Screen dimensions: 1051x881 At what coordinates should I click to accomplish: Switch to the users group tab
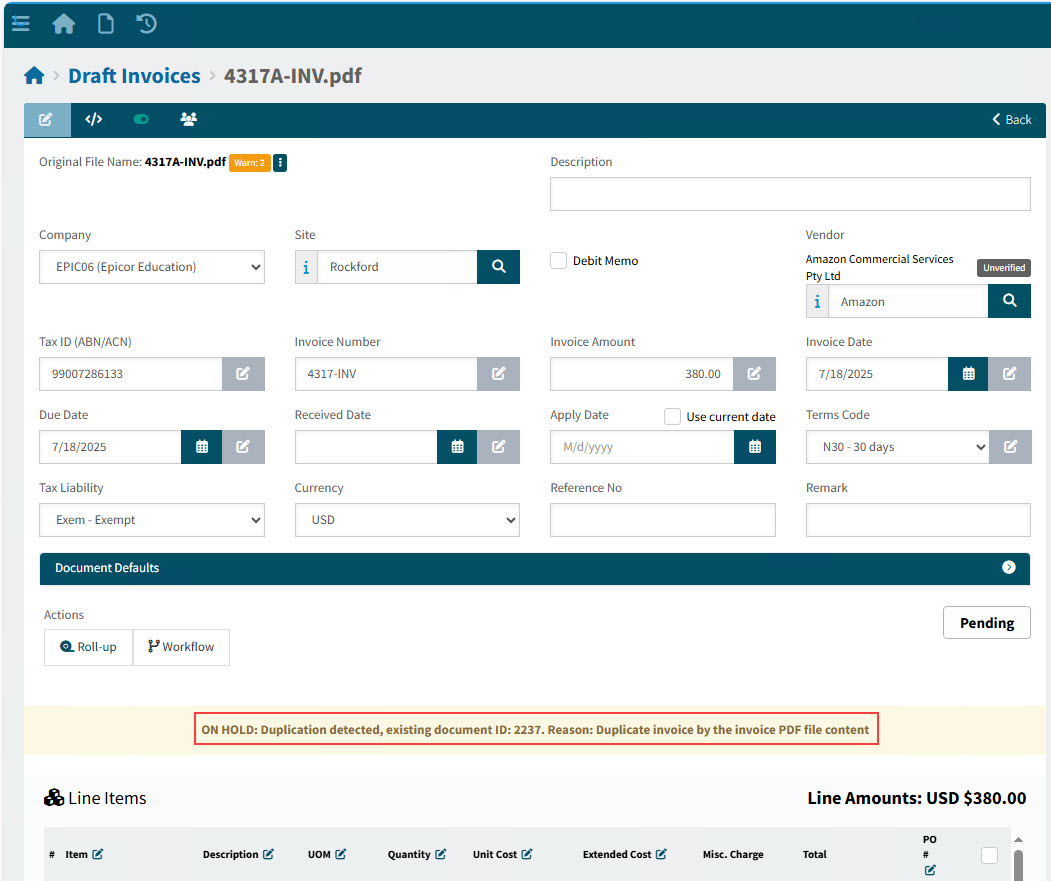coord(188,119)
